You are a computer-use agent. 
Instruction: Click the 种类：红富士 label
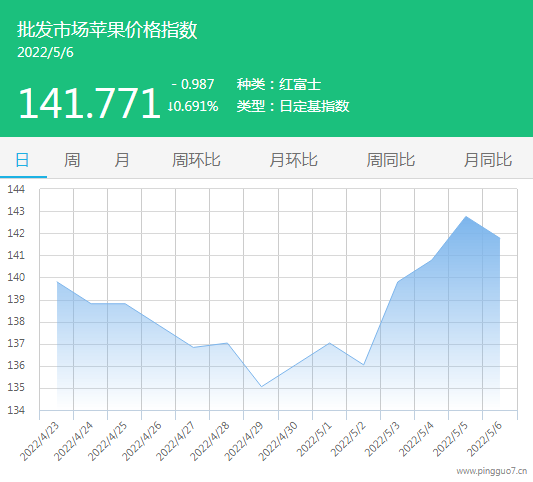click(x=279, y=84)
